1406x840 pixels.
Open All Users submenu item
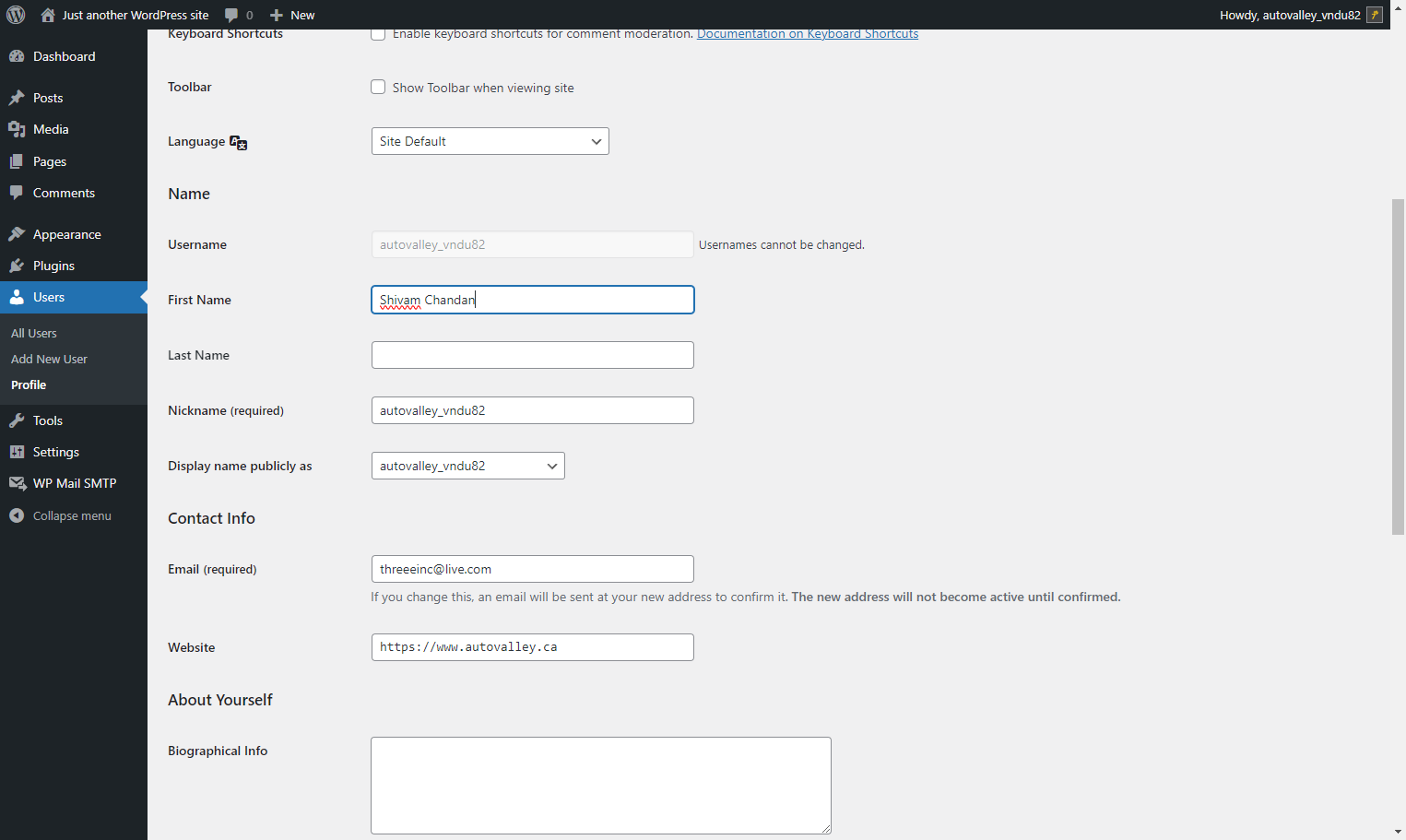(34, 333)
